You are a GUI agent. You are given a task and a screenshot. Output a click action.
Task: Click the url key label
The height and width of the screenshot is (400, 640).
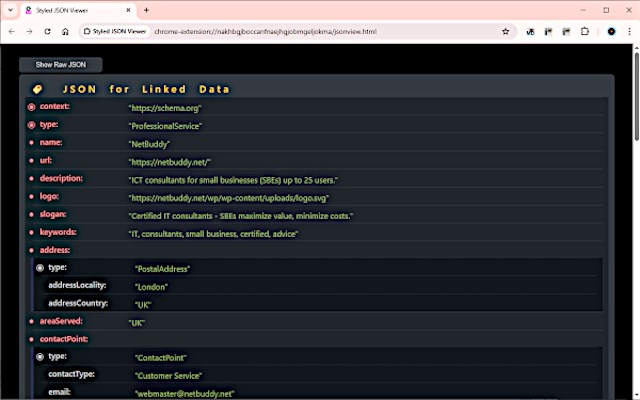[46, 160]
